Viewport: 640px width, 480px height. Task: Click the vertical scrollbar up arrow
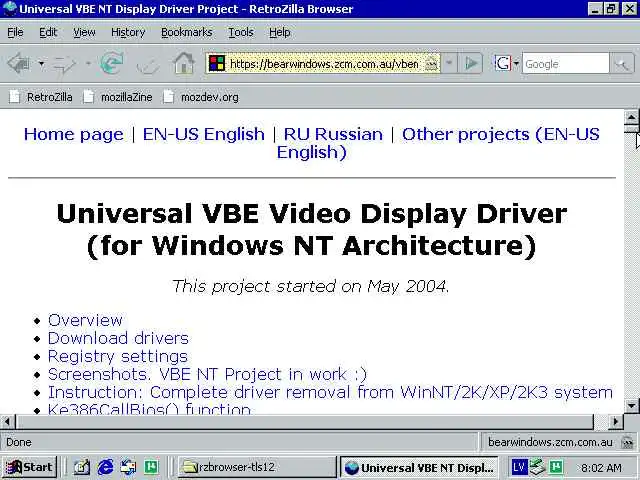coord(631,118)
